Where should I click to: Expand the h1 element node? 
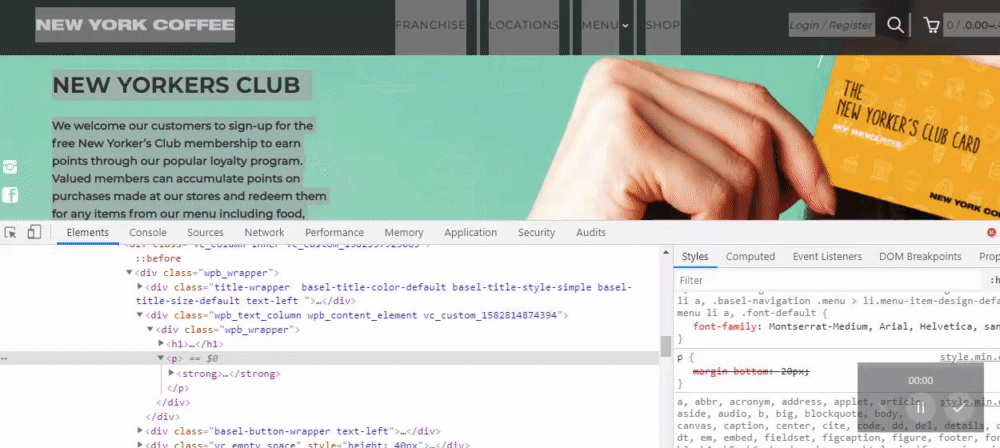click(161, 344)
